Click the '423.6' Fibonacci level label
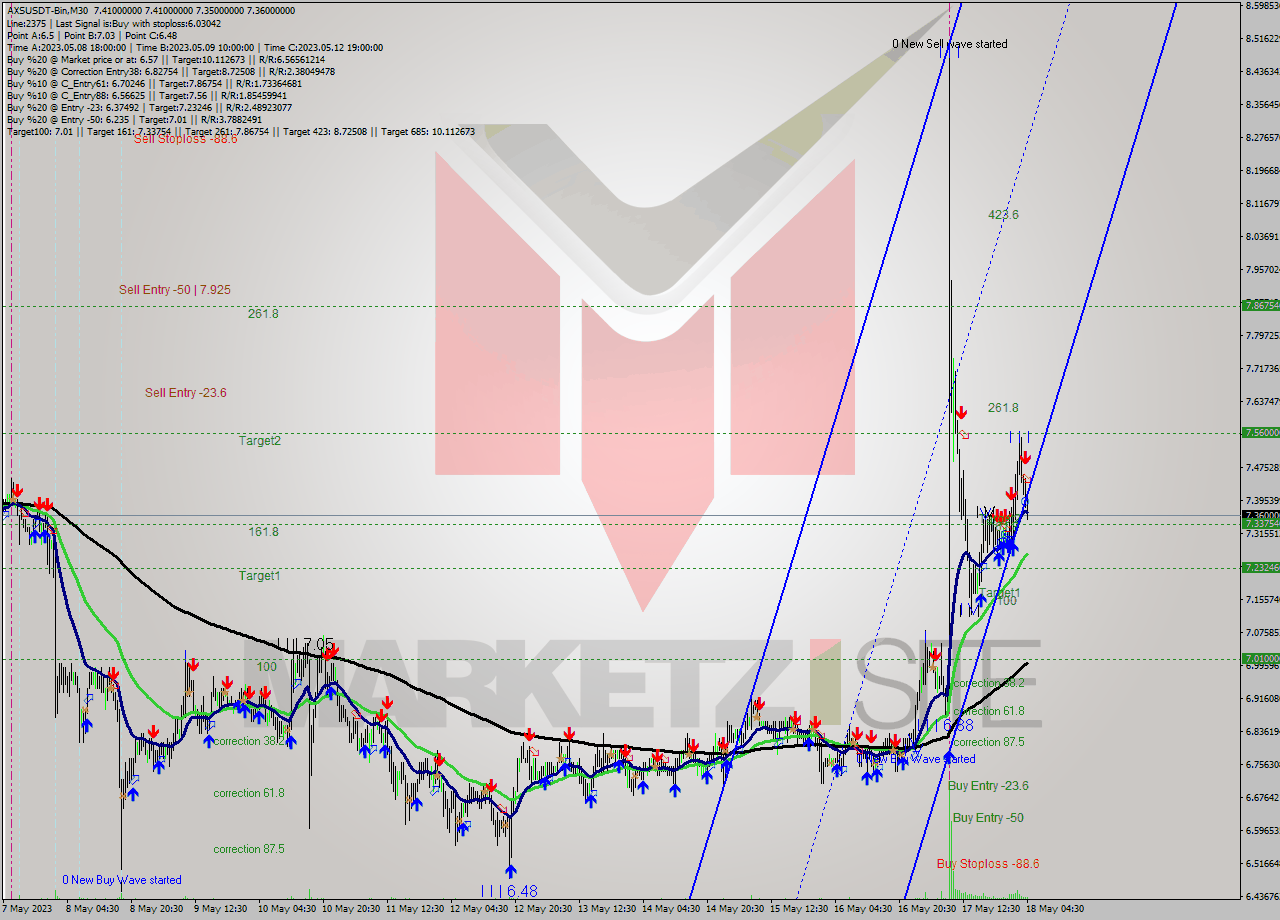This screenshot has height=920, width=1280. 1003,215
